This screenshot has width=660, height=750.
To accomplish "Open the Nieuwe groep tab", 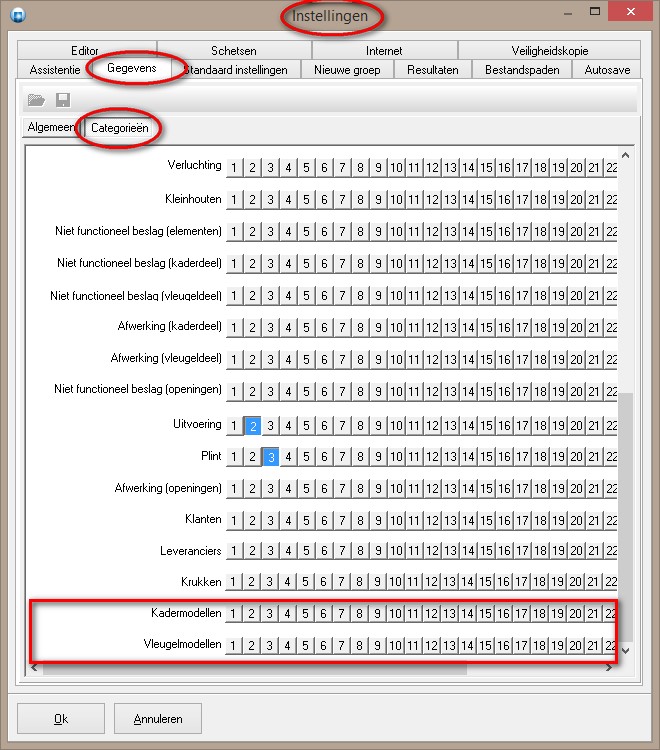I will 347,70.
